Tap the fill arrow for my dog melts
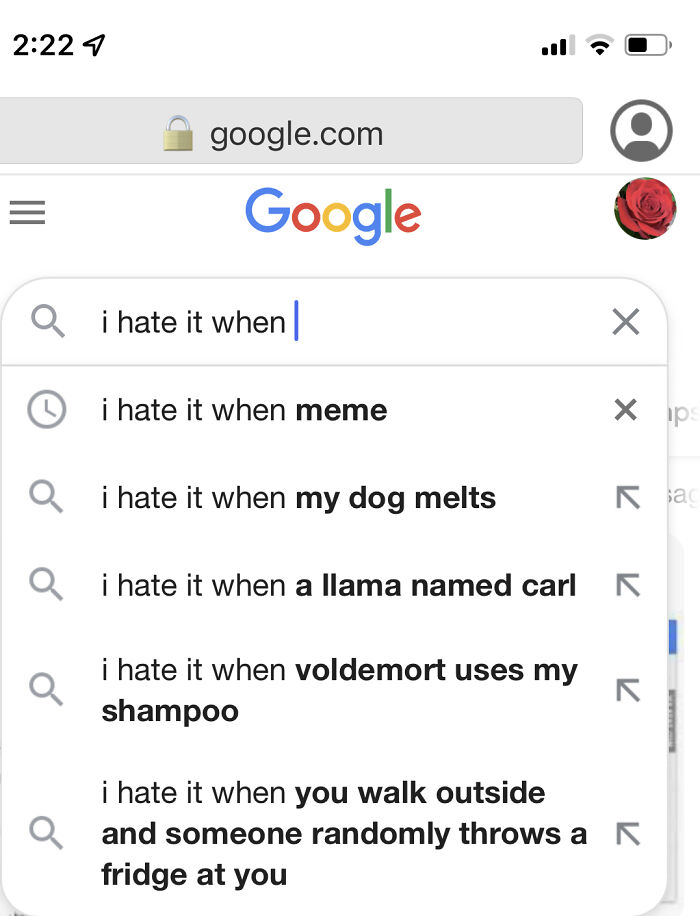 [x=627, y=497]
